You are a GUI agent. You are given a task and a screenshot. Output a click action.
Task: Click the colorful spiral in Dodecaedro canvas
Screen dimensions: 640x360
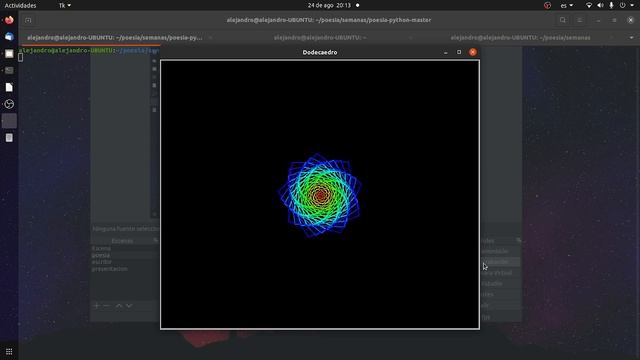[x=320, y=195]
